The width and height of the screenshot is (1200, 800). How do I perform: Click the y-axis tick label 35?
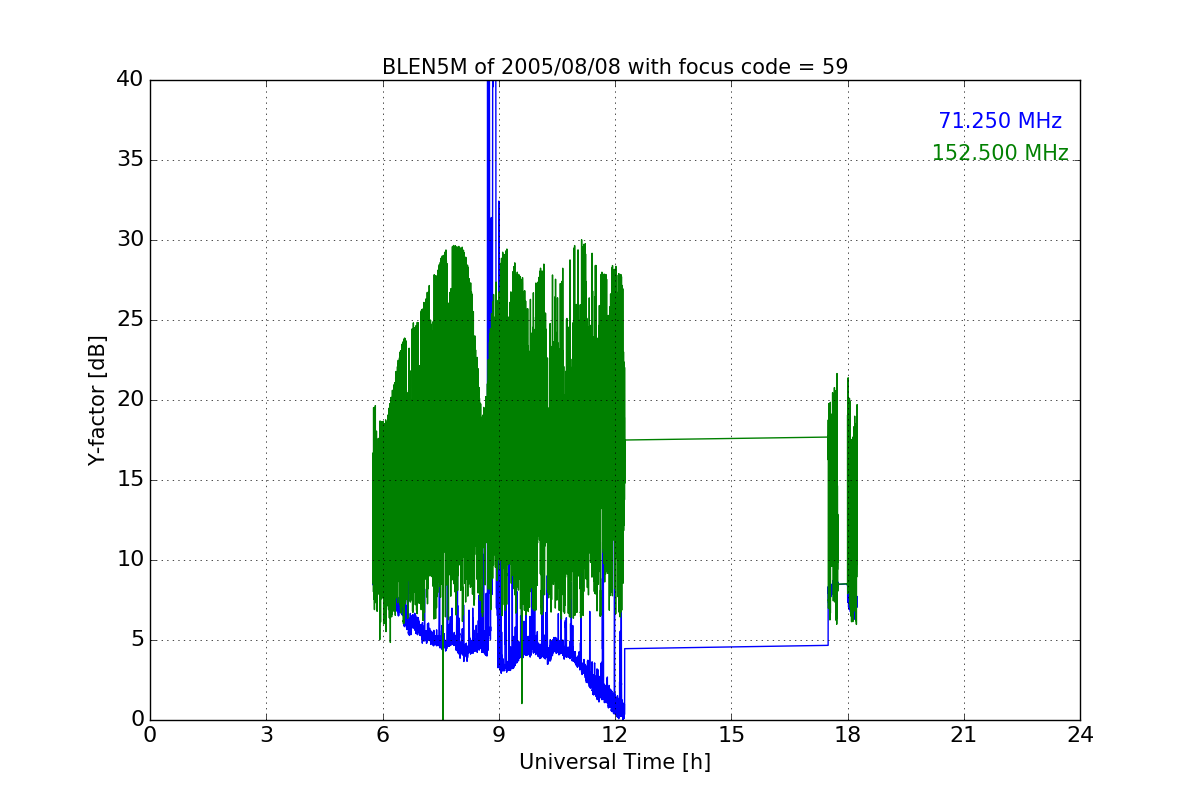(x=129, y=160)
